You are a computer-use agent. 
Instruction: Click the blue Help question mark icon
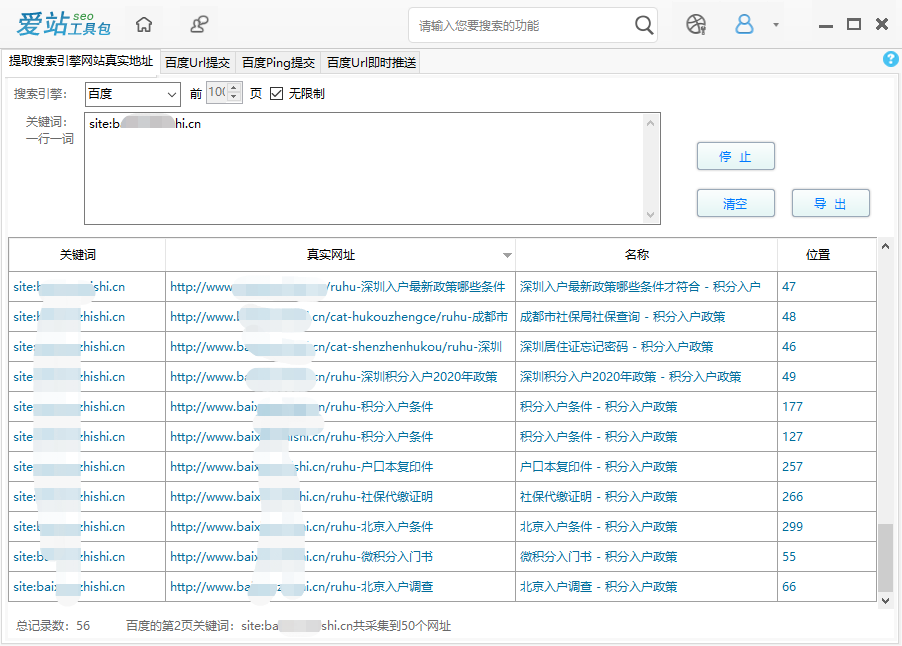[x=890, y=59]
